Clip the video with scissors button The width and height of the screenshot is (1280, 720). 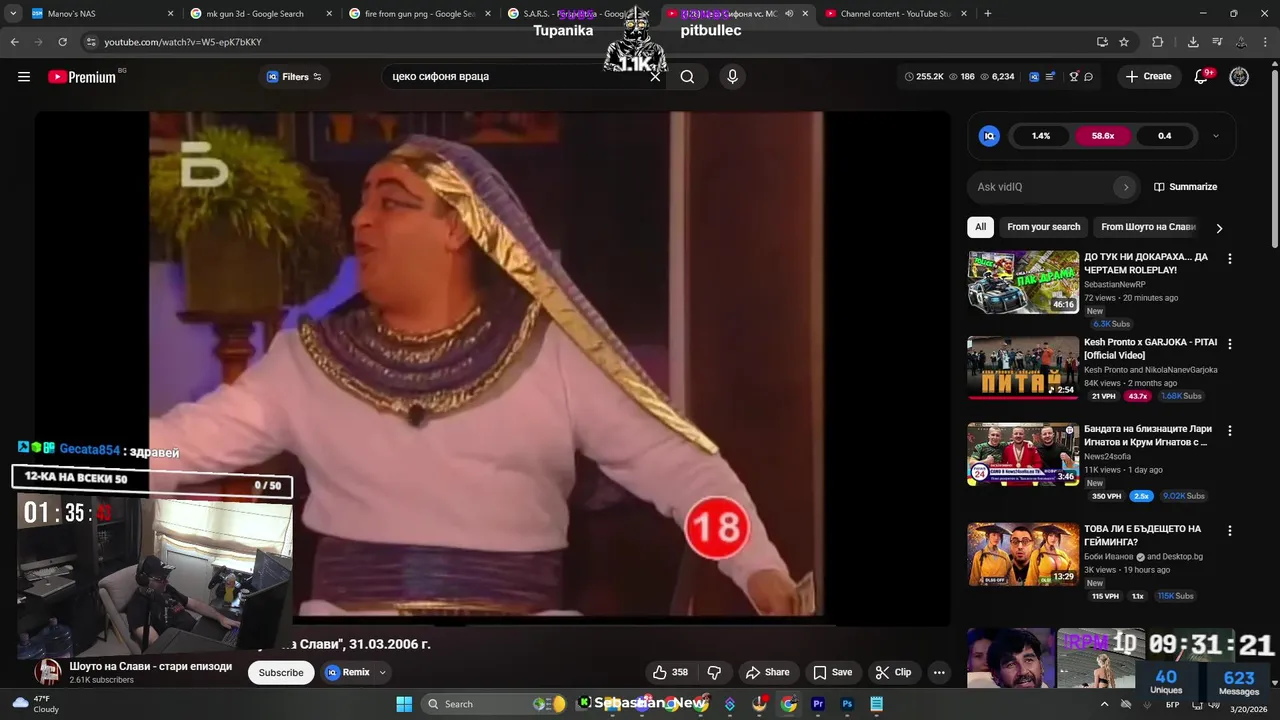(x=893, y=672)
